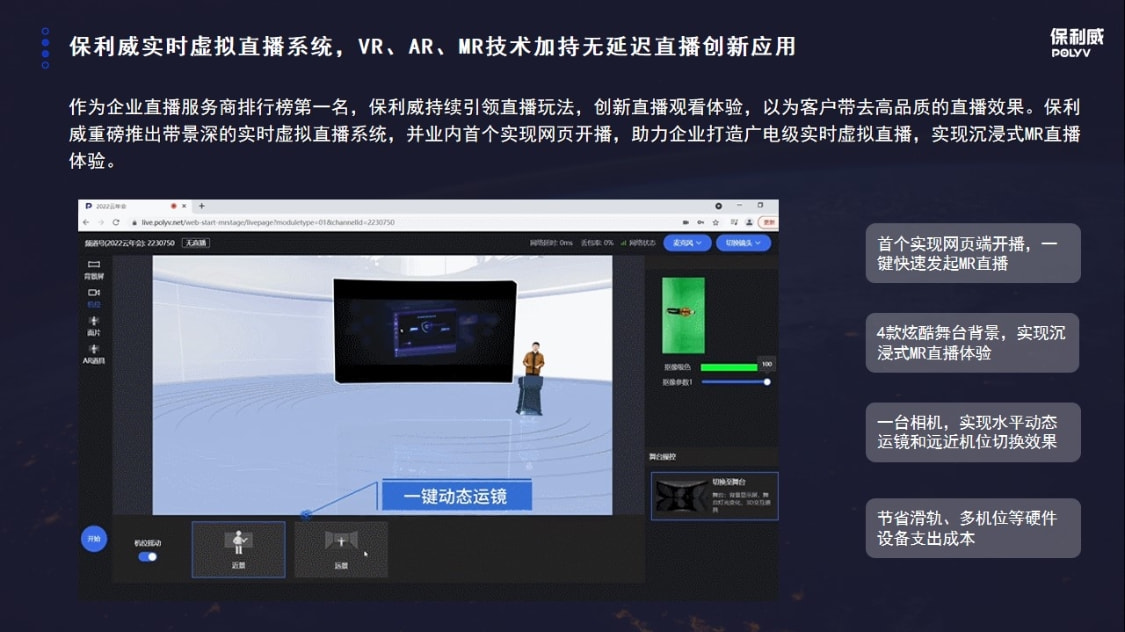Click the 网络延时 0ms readout

(551, 243)
